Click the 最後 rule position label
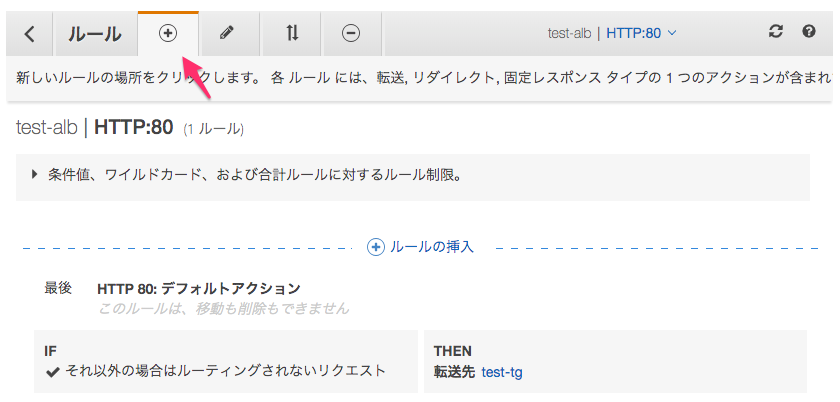 57,288
